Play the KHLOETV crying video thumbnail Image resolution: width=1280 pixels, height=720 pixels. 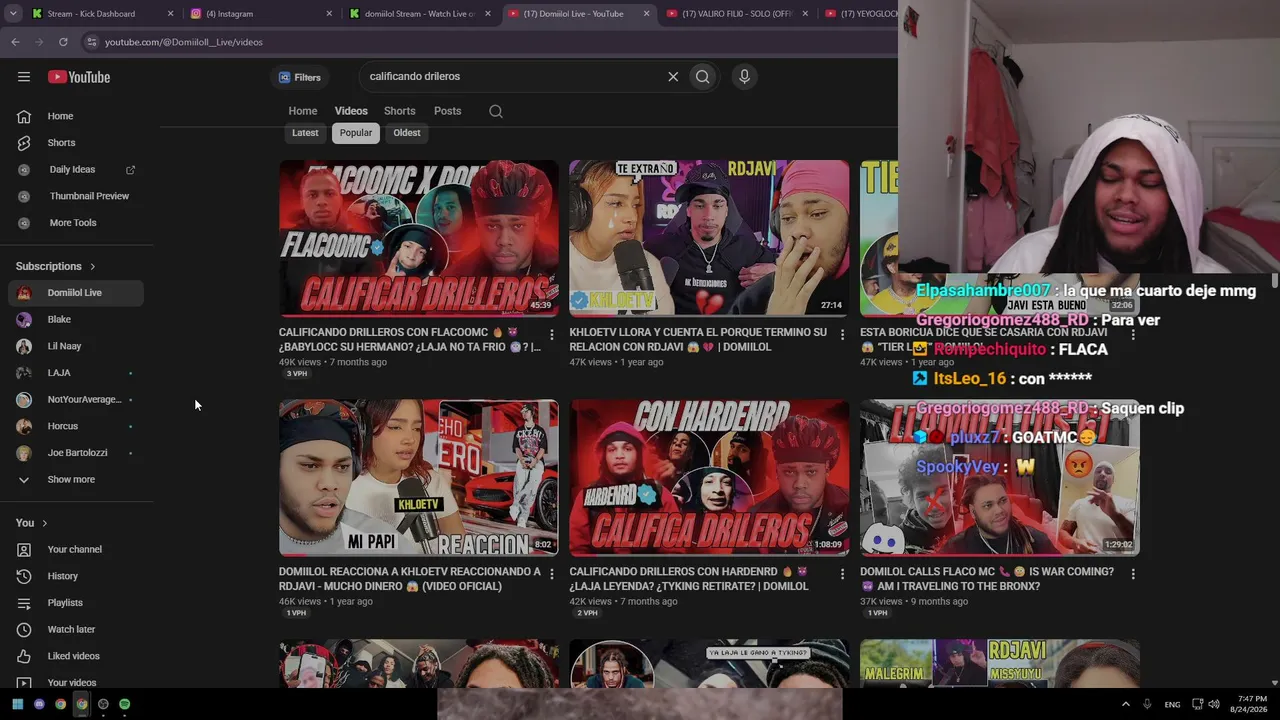[709, 238]
